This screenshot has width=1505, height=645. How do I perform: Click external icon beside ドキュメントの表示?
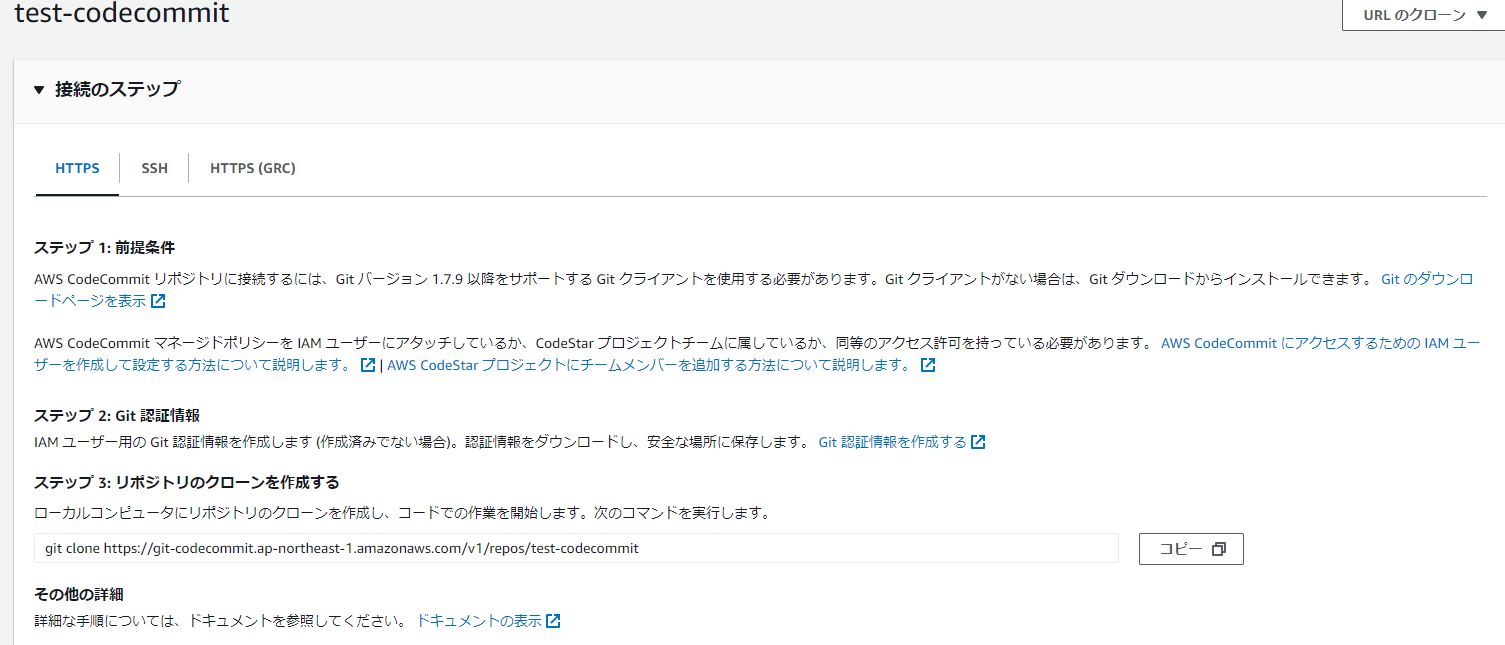[553, 621]
